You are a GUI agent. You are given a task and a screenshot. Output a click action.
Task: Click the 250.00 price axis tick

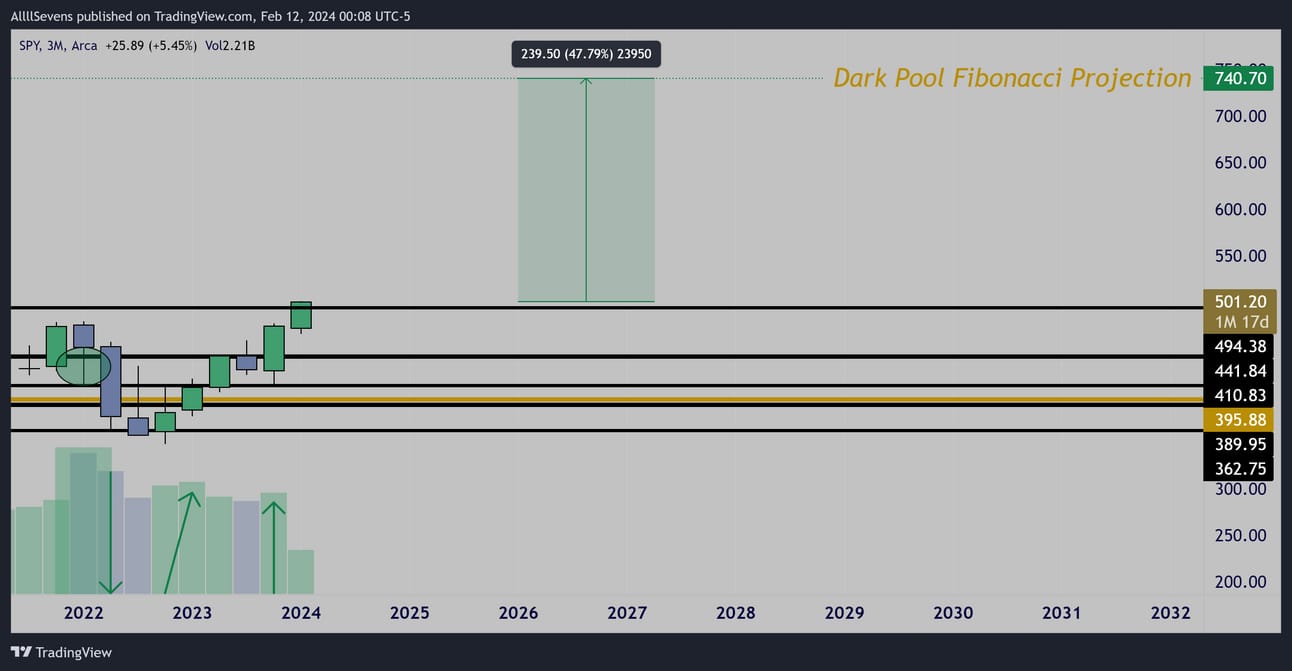point(1240,535)
